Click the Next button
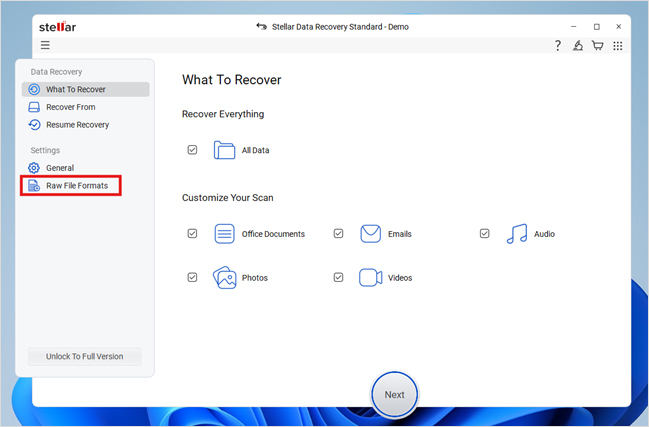The height and width of the screenshot is (427, 649). (394, 395)
